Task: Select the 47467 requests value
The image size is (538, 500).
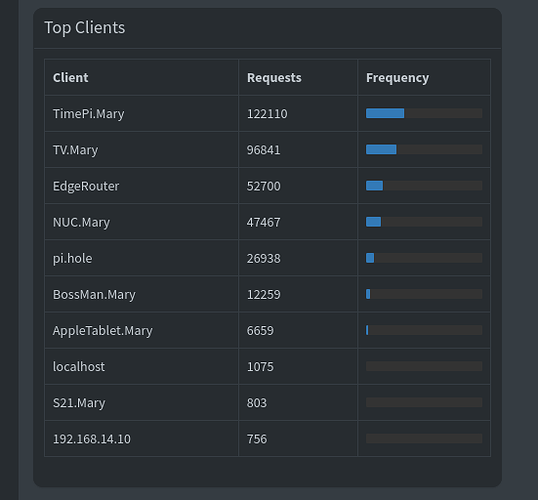Action: pyautogui.click(x=264, y=222)
